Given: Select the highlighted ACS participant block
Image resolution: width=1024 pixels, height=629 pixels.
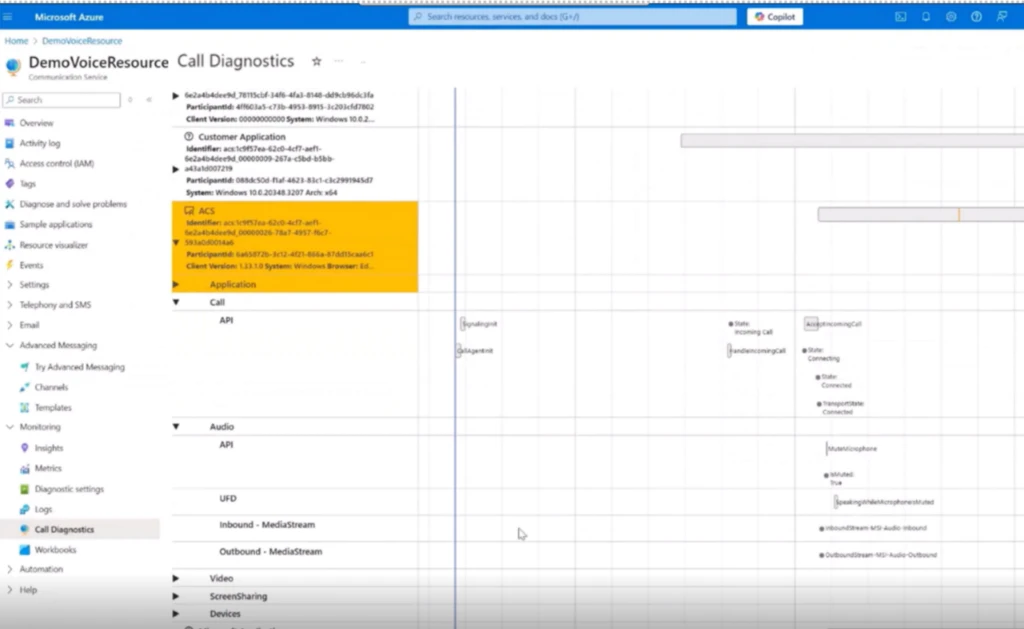Looking at the screenshot, I should pyautogui.click(x=293, y=240).
